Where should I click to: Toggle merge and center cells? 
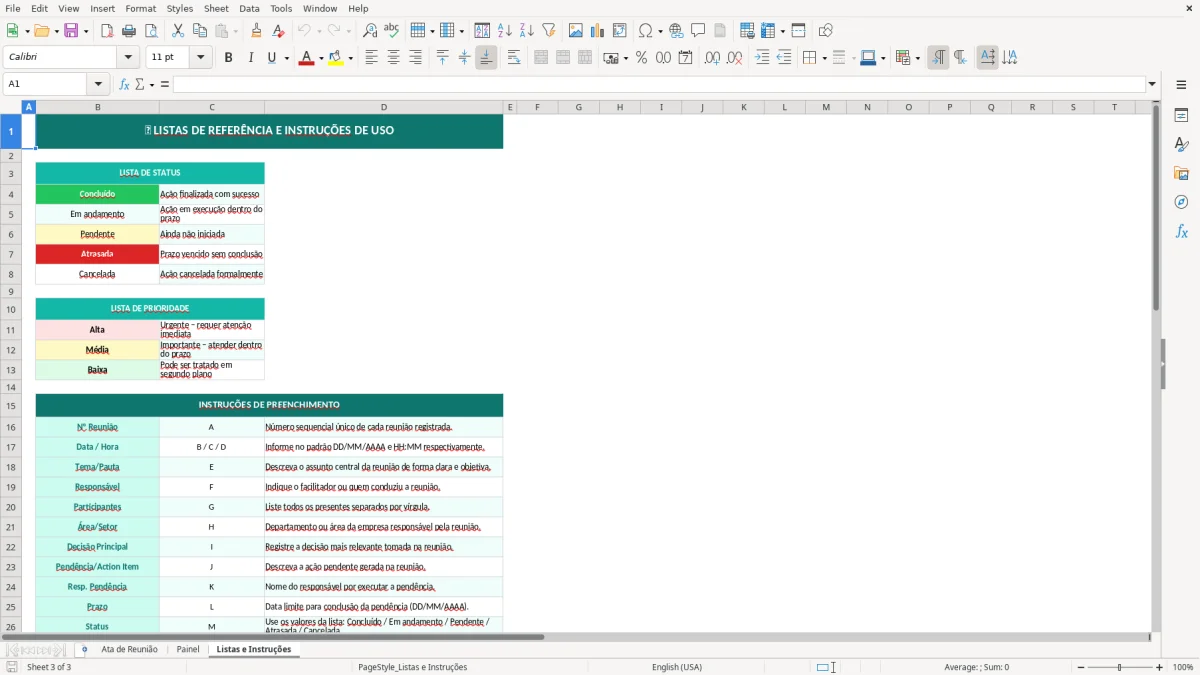point(541,58)
